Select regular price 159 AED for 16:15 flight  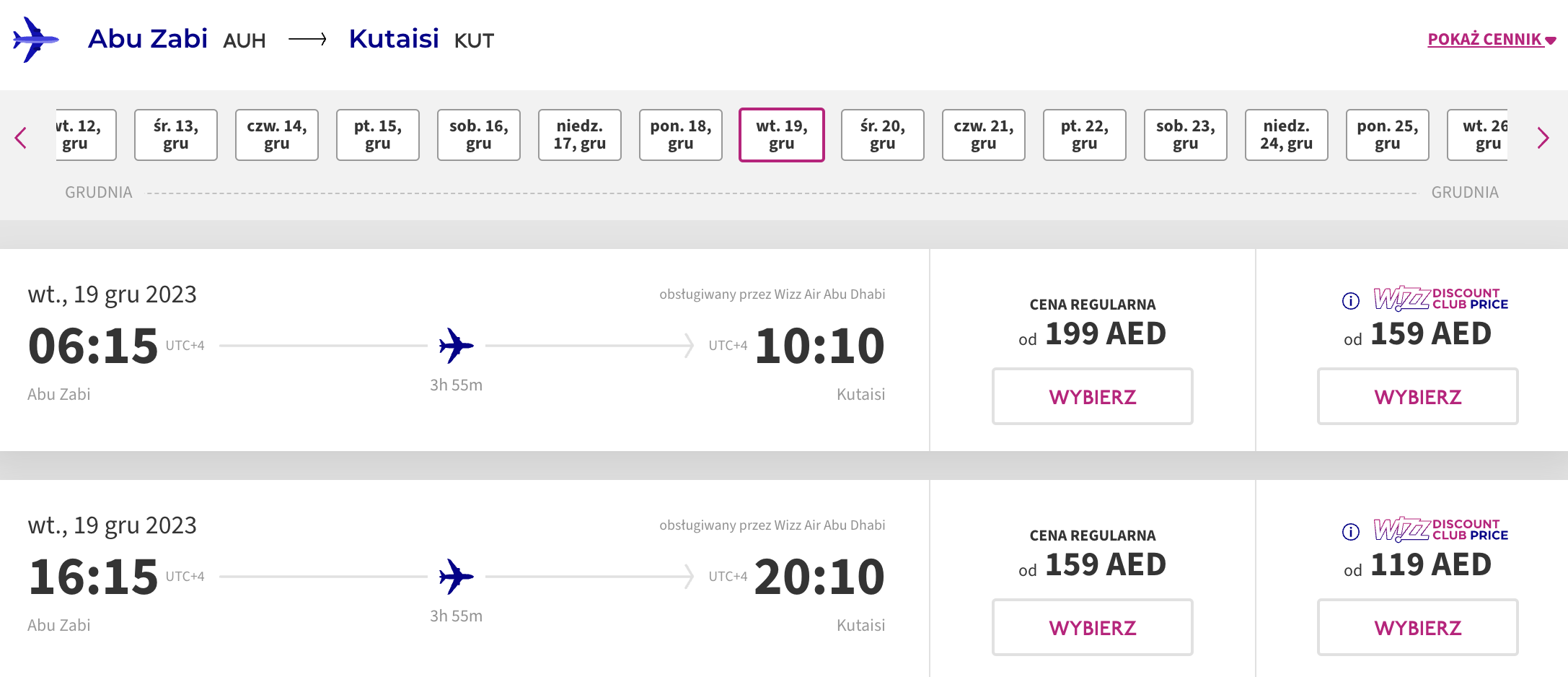click(1092, 627)
